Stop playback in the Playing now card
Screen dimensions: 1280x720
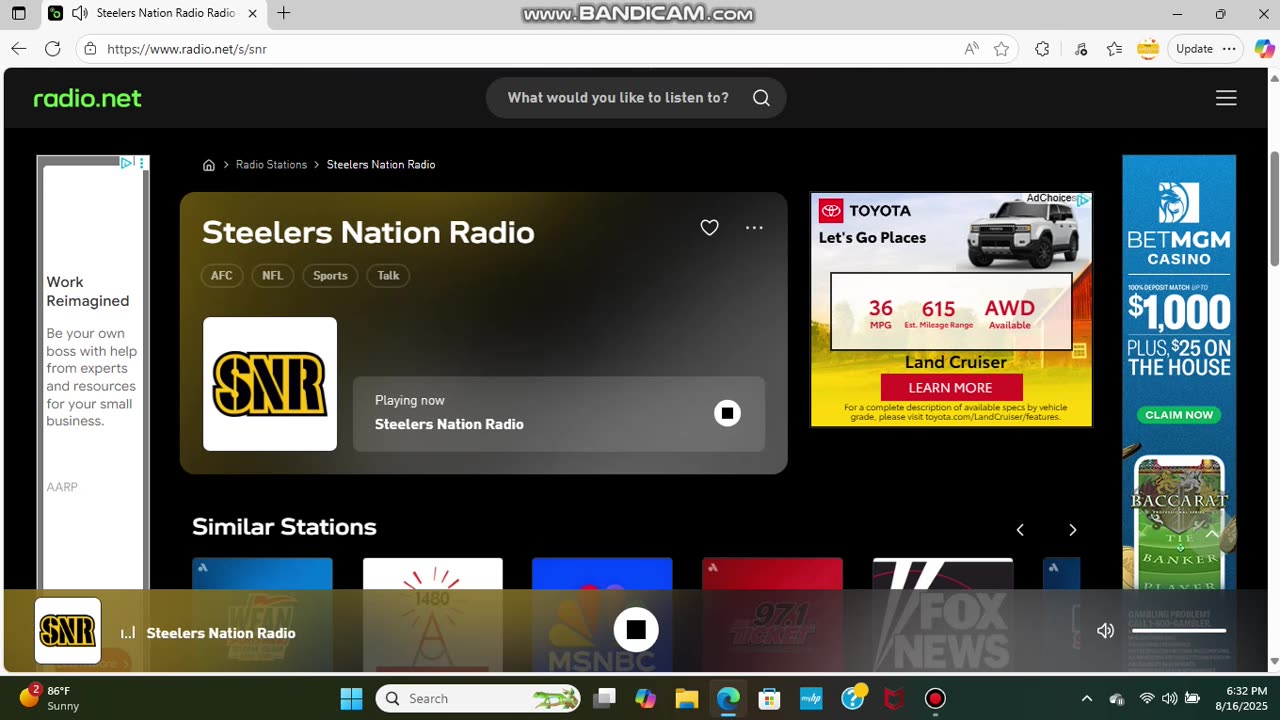pos(727,413)
